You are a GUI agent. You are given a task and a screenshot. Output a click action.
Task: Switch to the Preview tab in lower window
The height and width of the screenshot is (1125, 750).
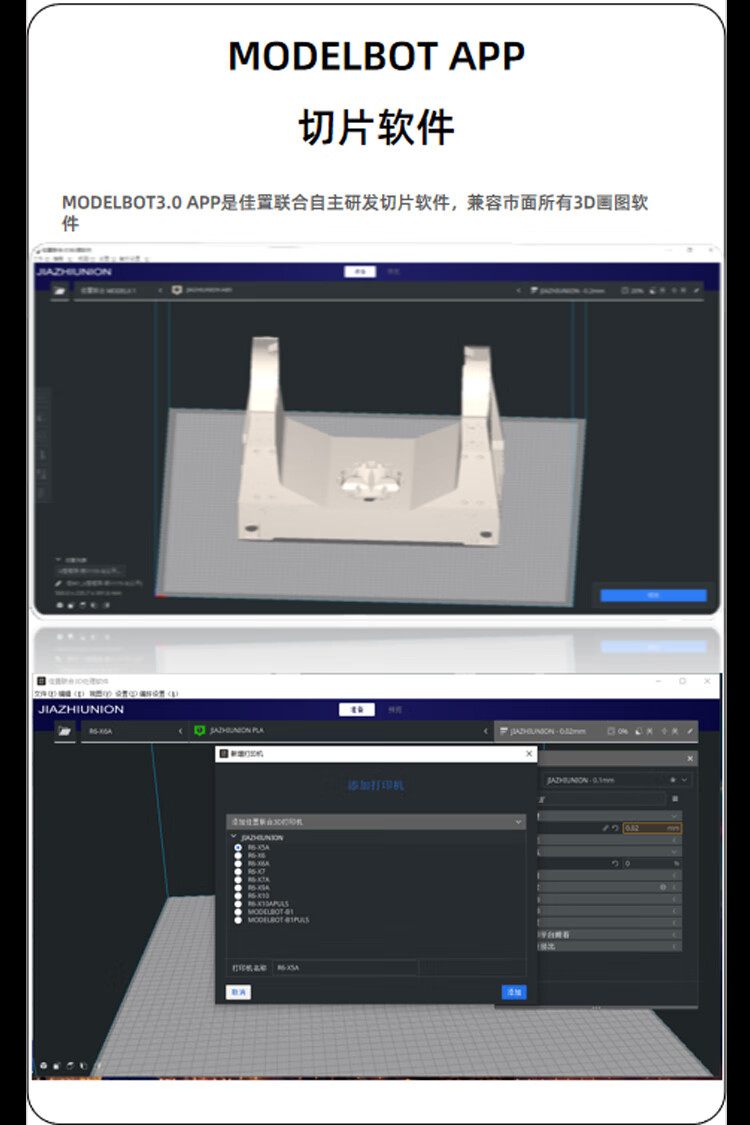[x=395, y=709]
